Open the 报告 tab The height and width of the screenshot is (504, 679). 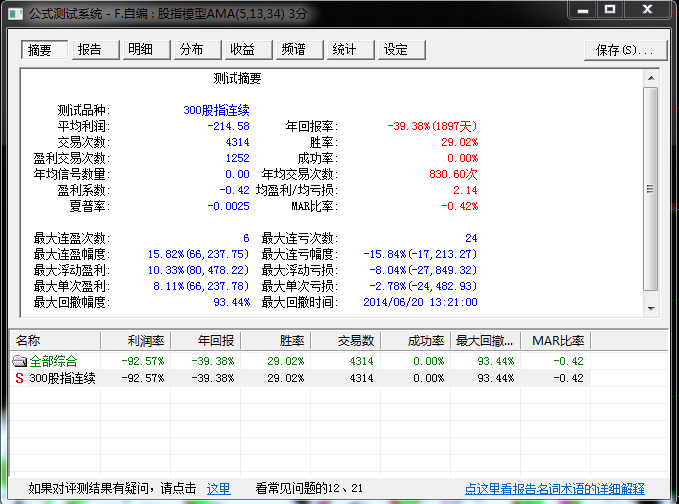[95, 50]
